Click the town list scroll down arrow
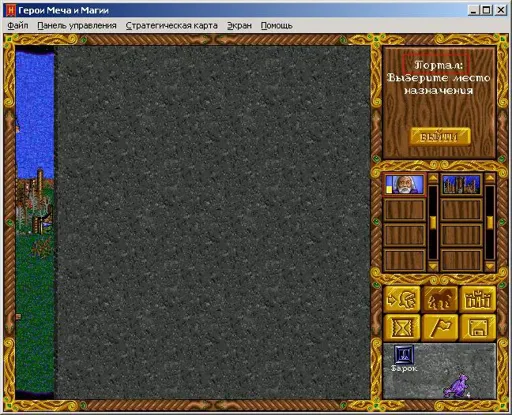The image size is (512, 415). 489,266
